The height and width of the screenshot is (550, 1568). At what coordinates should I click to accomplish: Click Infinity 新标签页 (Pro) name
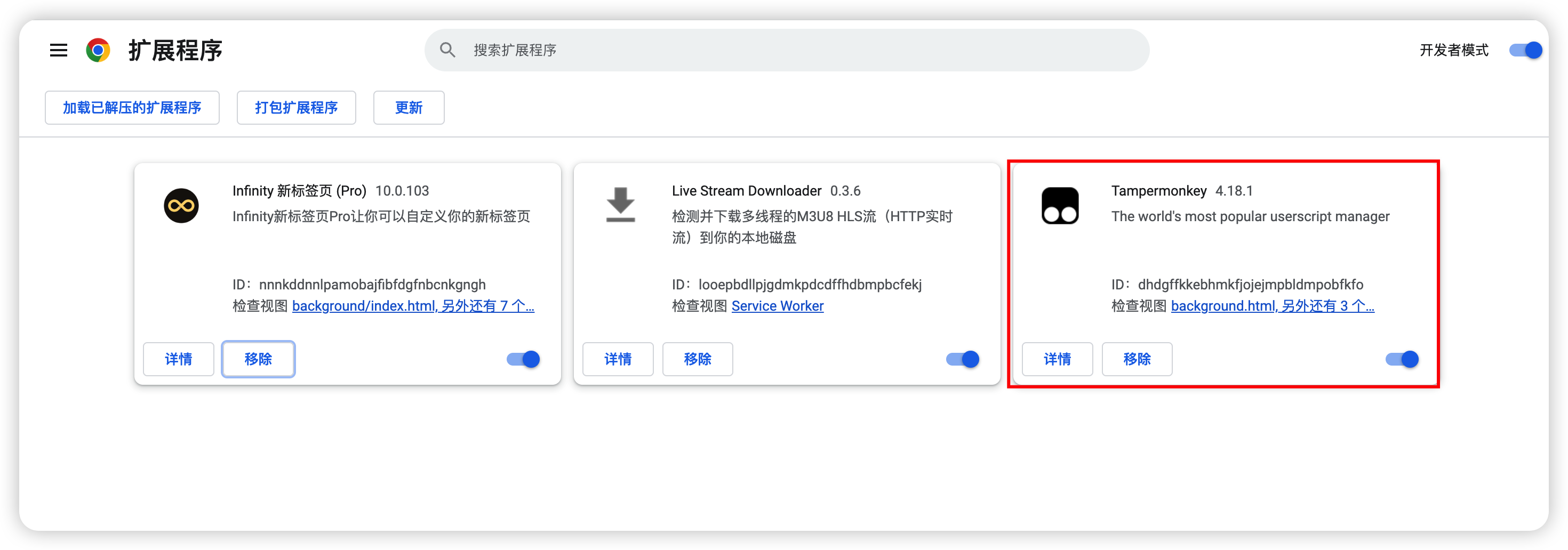pos(300,191)
